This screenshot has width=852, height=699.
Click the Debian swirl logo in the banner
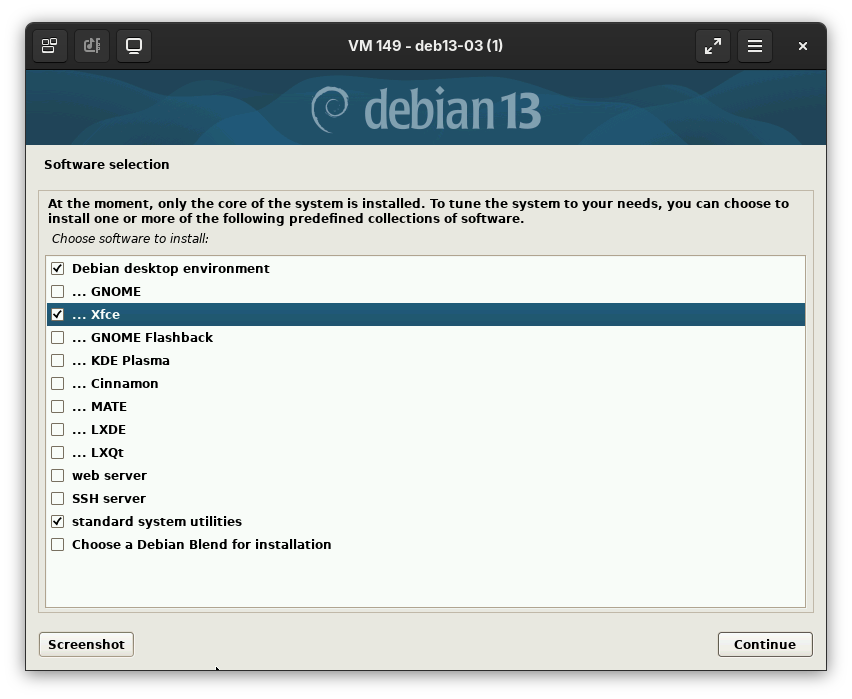330,109
